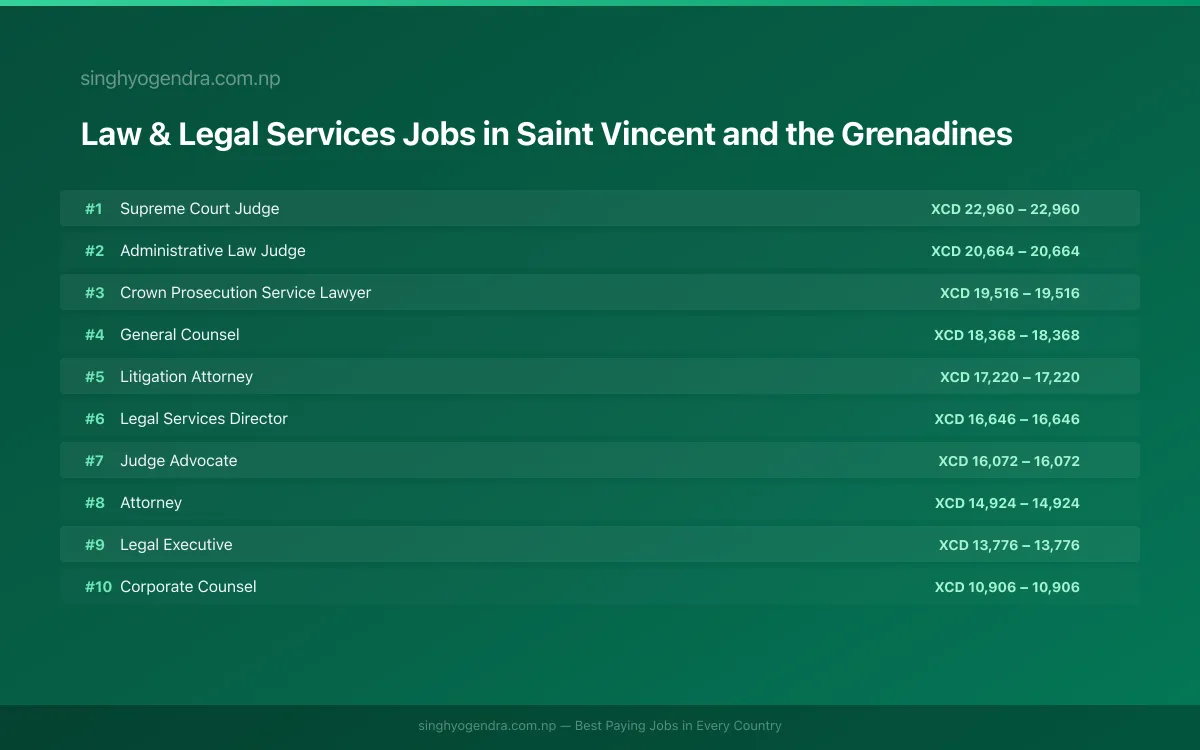Select the Legal Executive job title
Screen dimensions: 1200x750
pos(176,545)
